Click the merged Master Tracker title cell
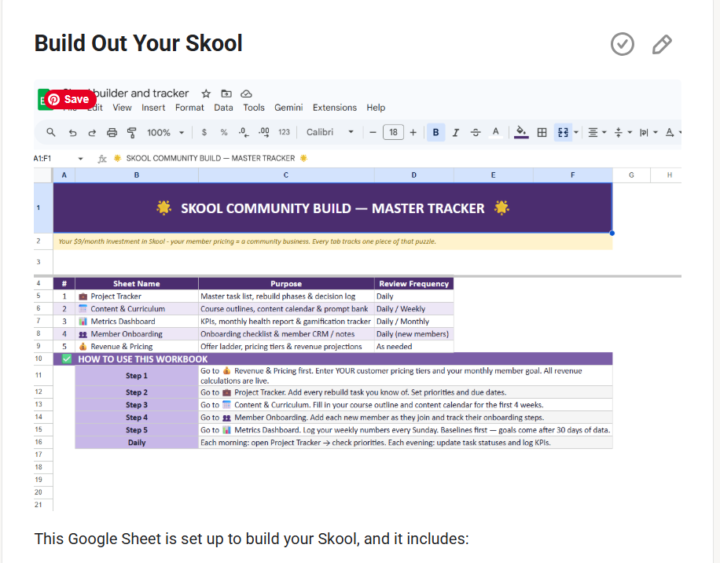Screen dimensions: 720x563 point(333,208)
